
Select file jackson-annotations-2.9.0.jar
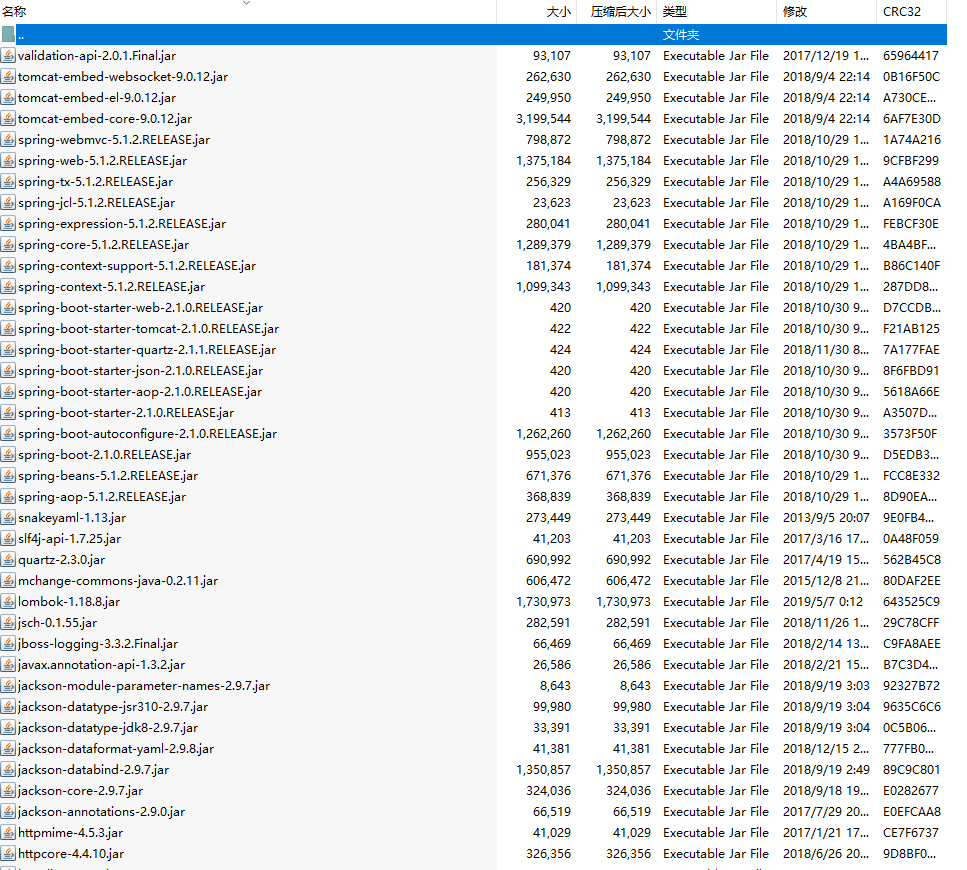click(x=101, y=811)
